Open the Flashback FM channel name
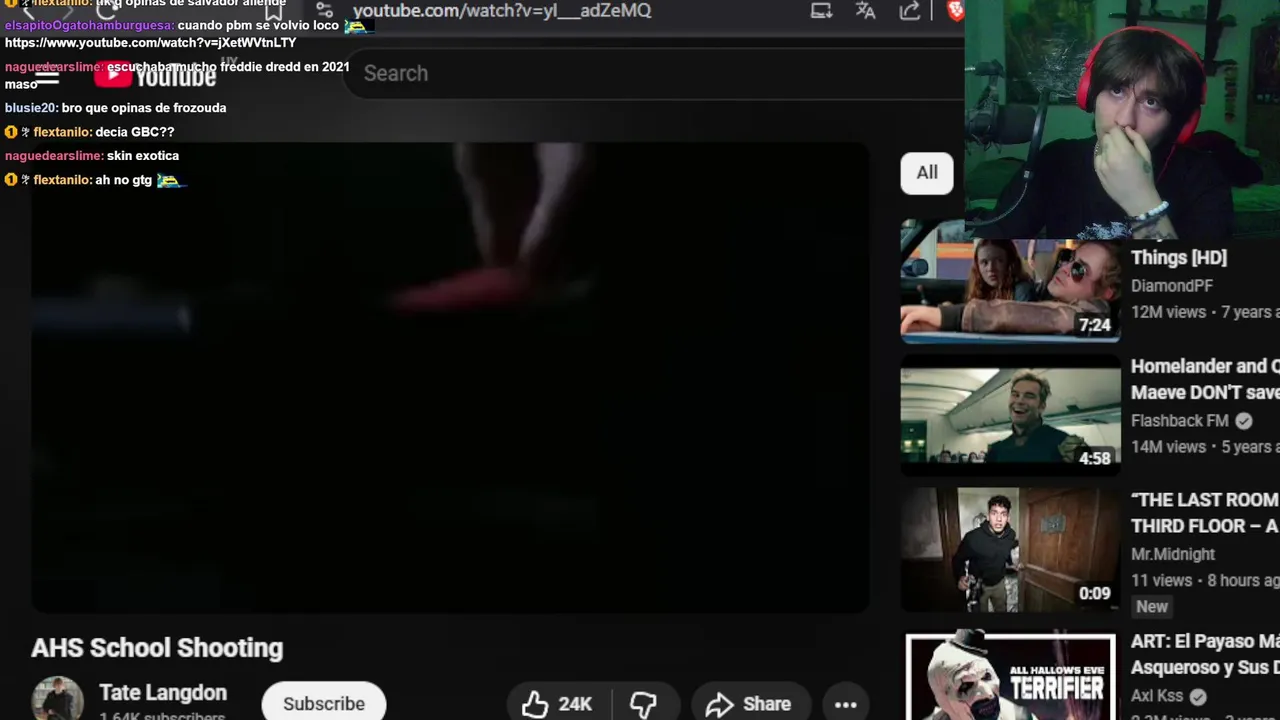Viewport: 1280px width, 720px height. [1180, 421]
